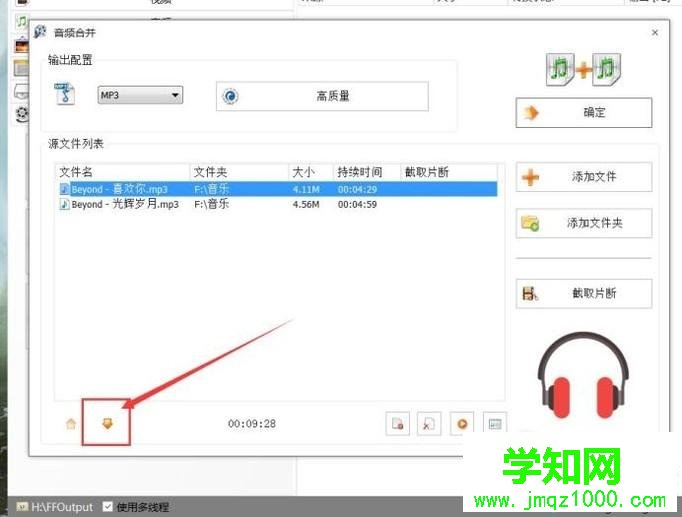This screenshot has height=517, width=682.
Task: Click the orange arrow icon beside 确定
Action: 531,113
